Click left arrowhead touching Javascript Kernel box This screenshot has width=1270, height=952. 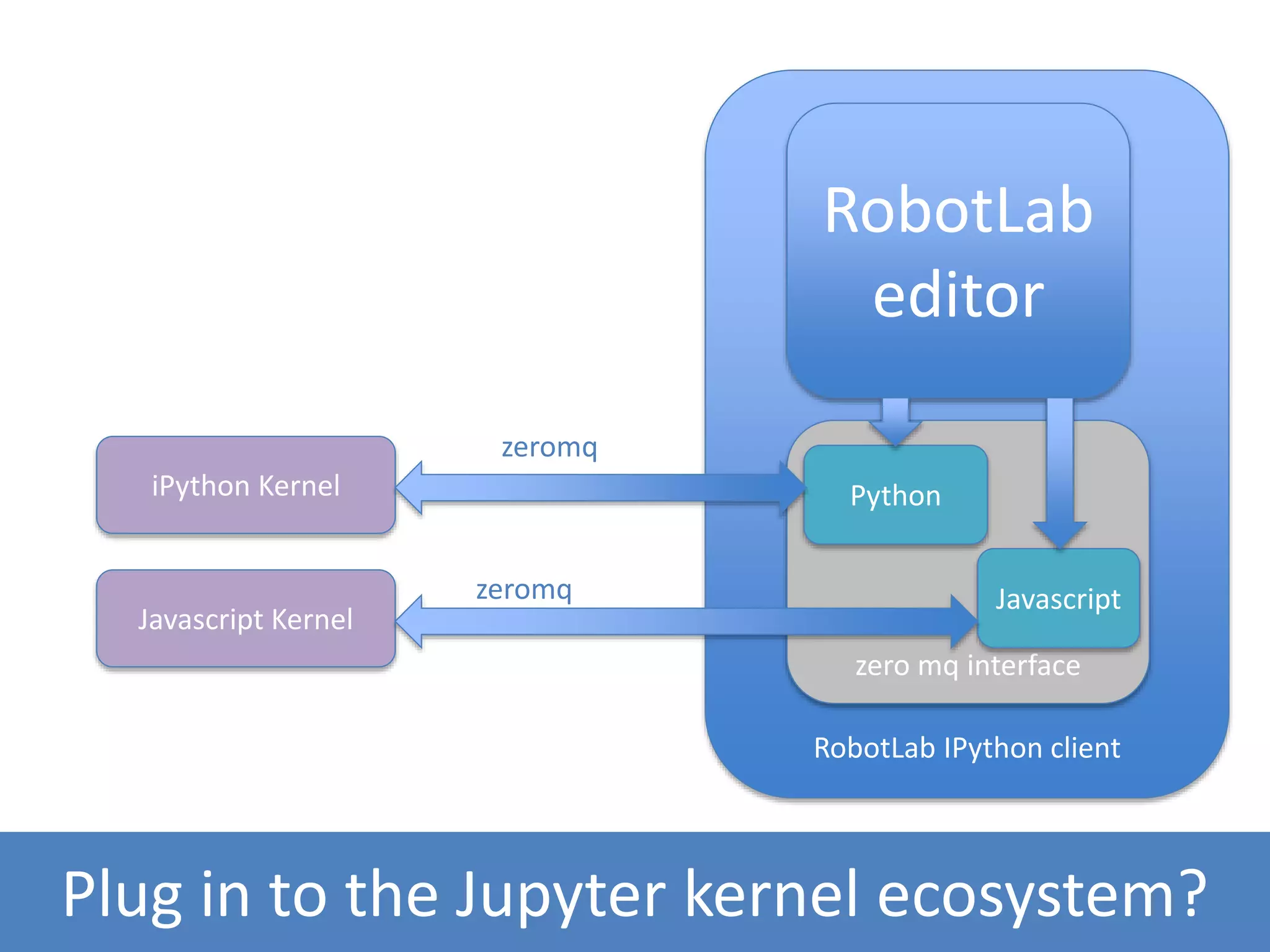tap(412, 621)
